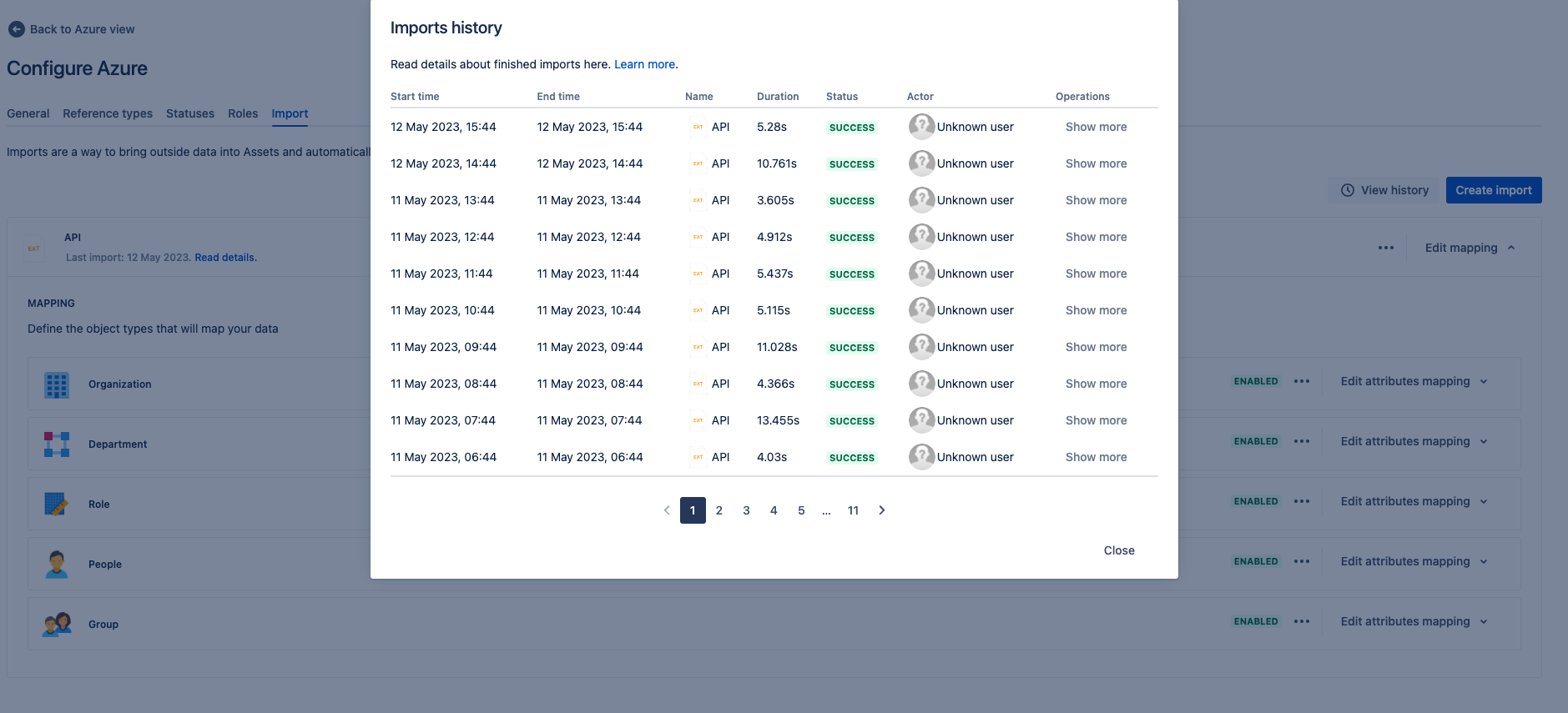The image size is (1568, 713).
Task: Jump to page 11 of imports history
Action: pos(853,510)
